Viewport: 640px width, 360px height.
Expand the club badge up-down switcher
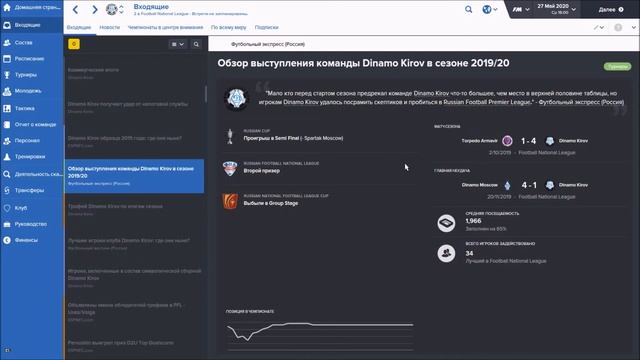pos(121,9)
